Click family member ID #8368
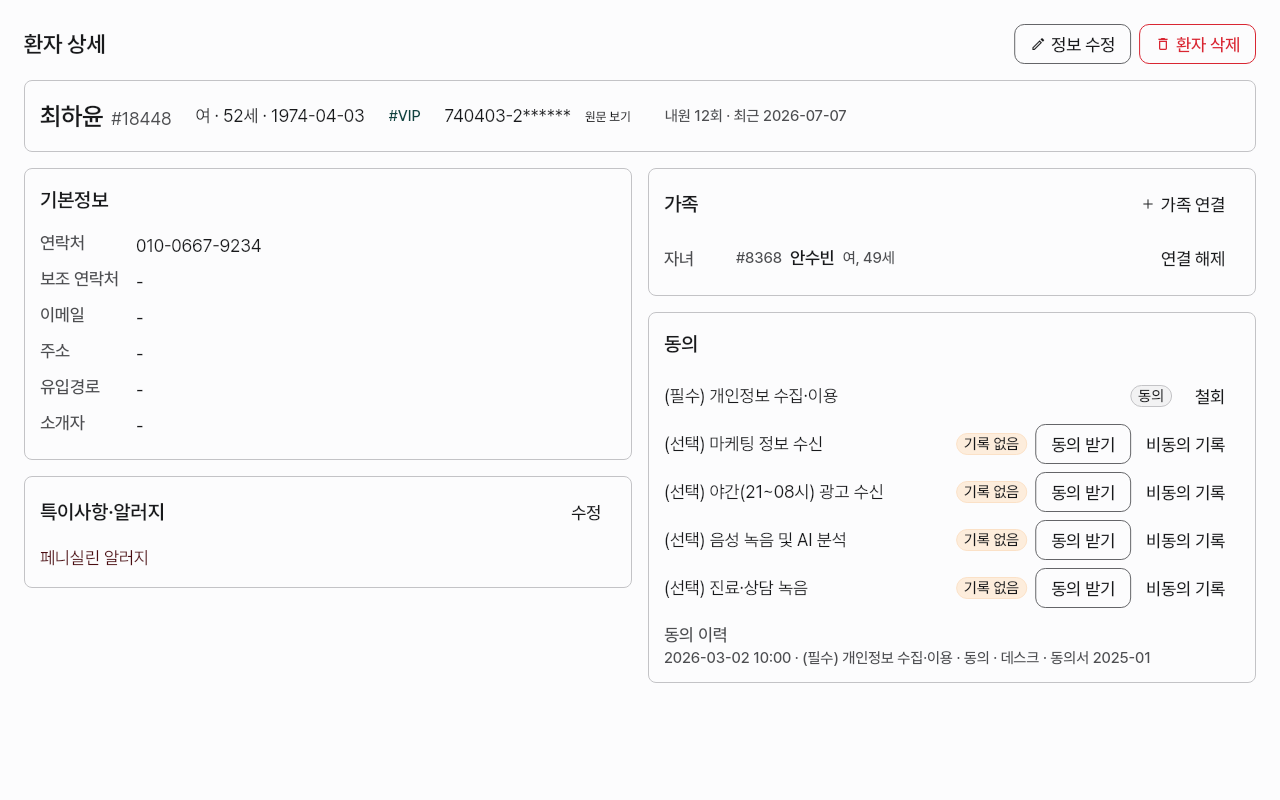The image size is (1280, 800). [x=759, y=258]
